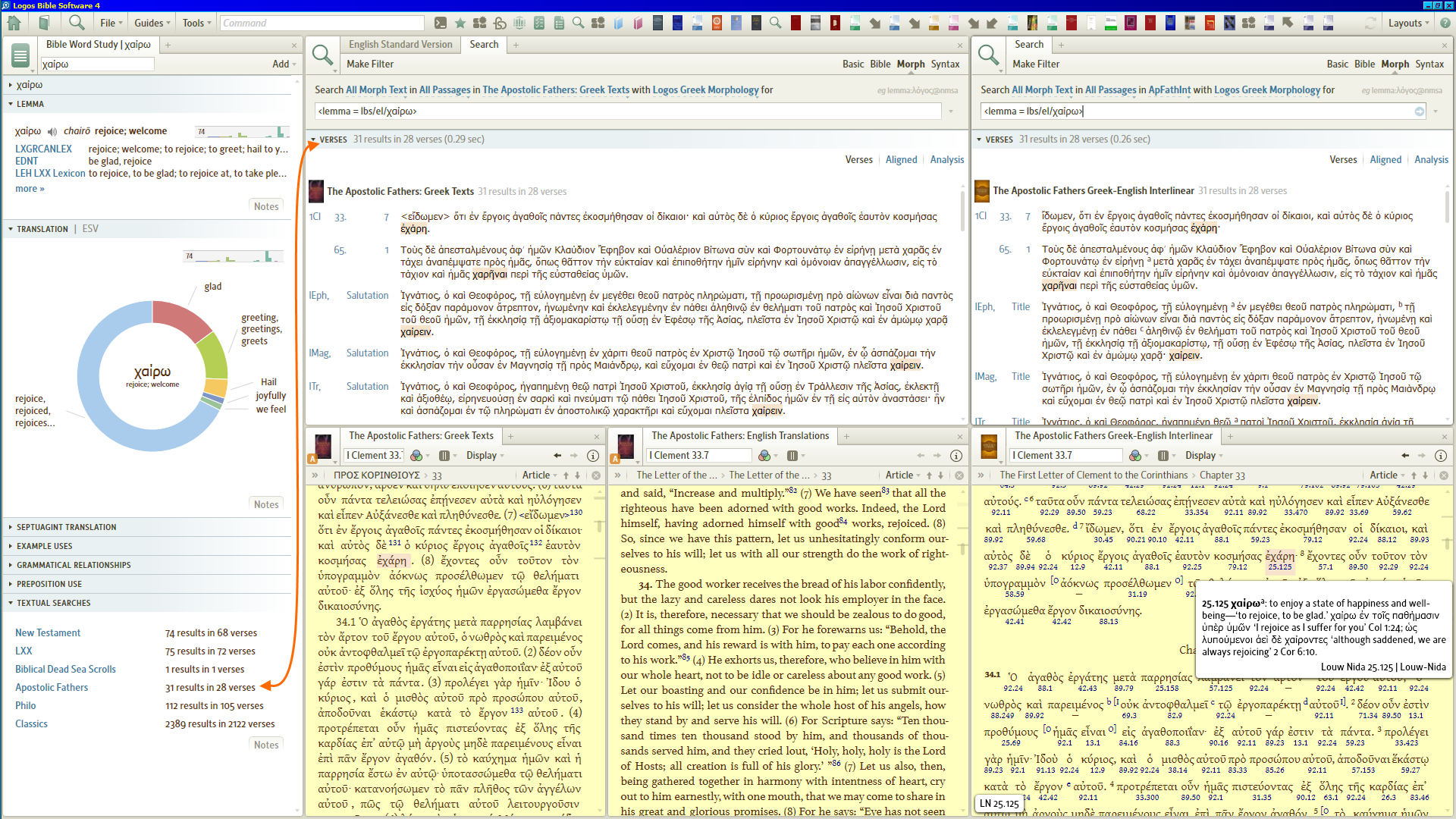Switch to the English Standard Version tab

(400, 45)
